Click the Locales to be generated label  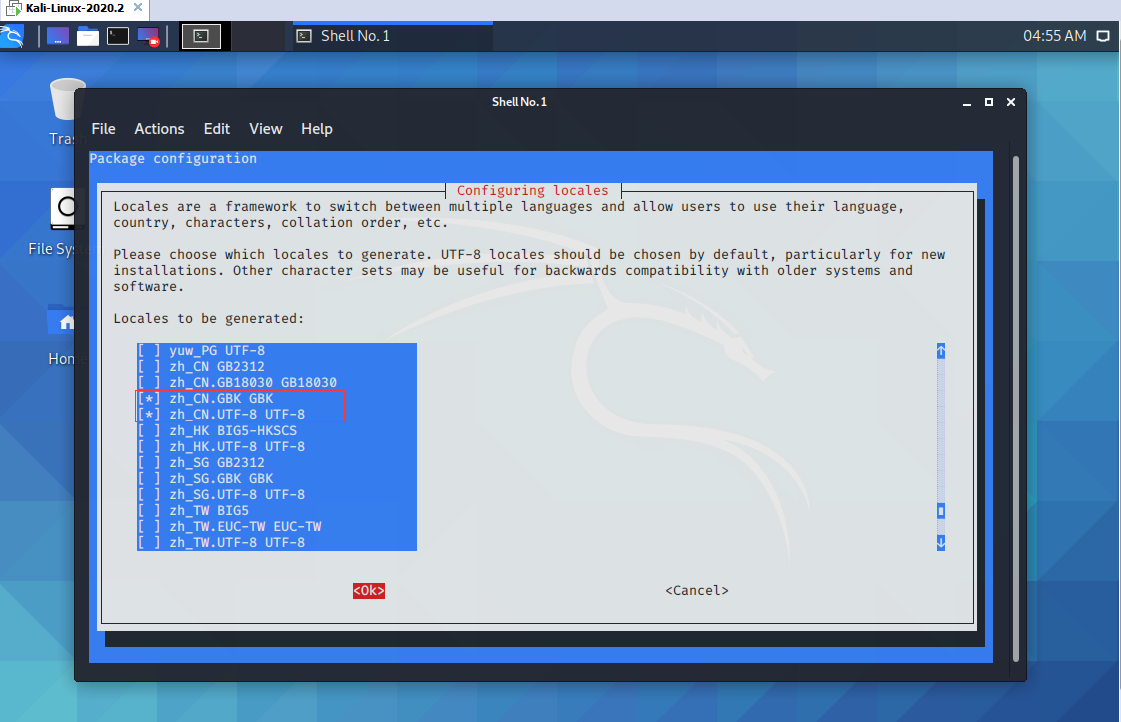209,318
